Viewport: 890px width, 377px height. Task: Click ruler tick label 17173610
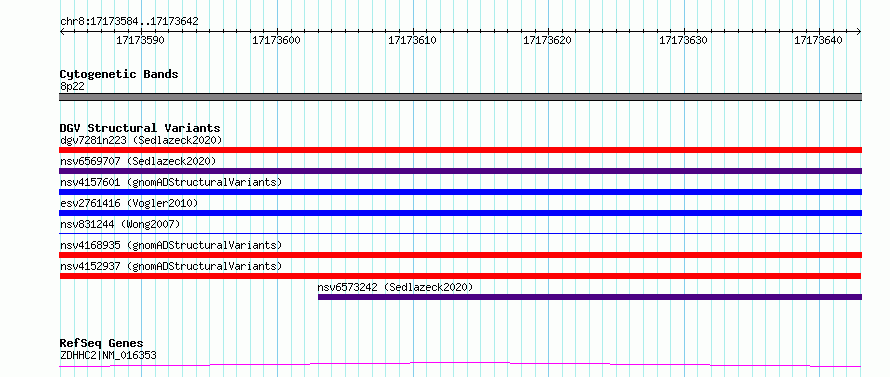412,40
